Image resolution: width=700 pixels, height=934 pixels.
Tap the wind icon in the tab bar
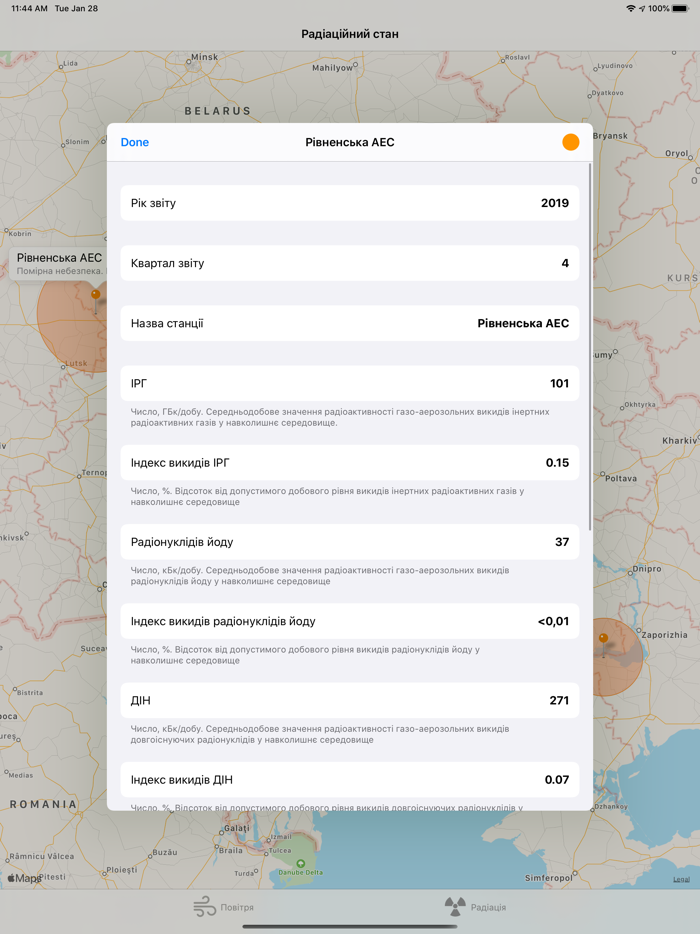click(x=204, y=907)
